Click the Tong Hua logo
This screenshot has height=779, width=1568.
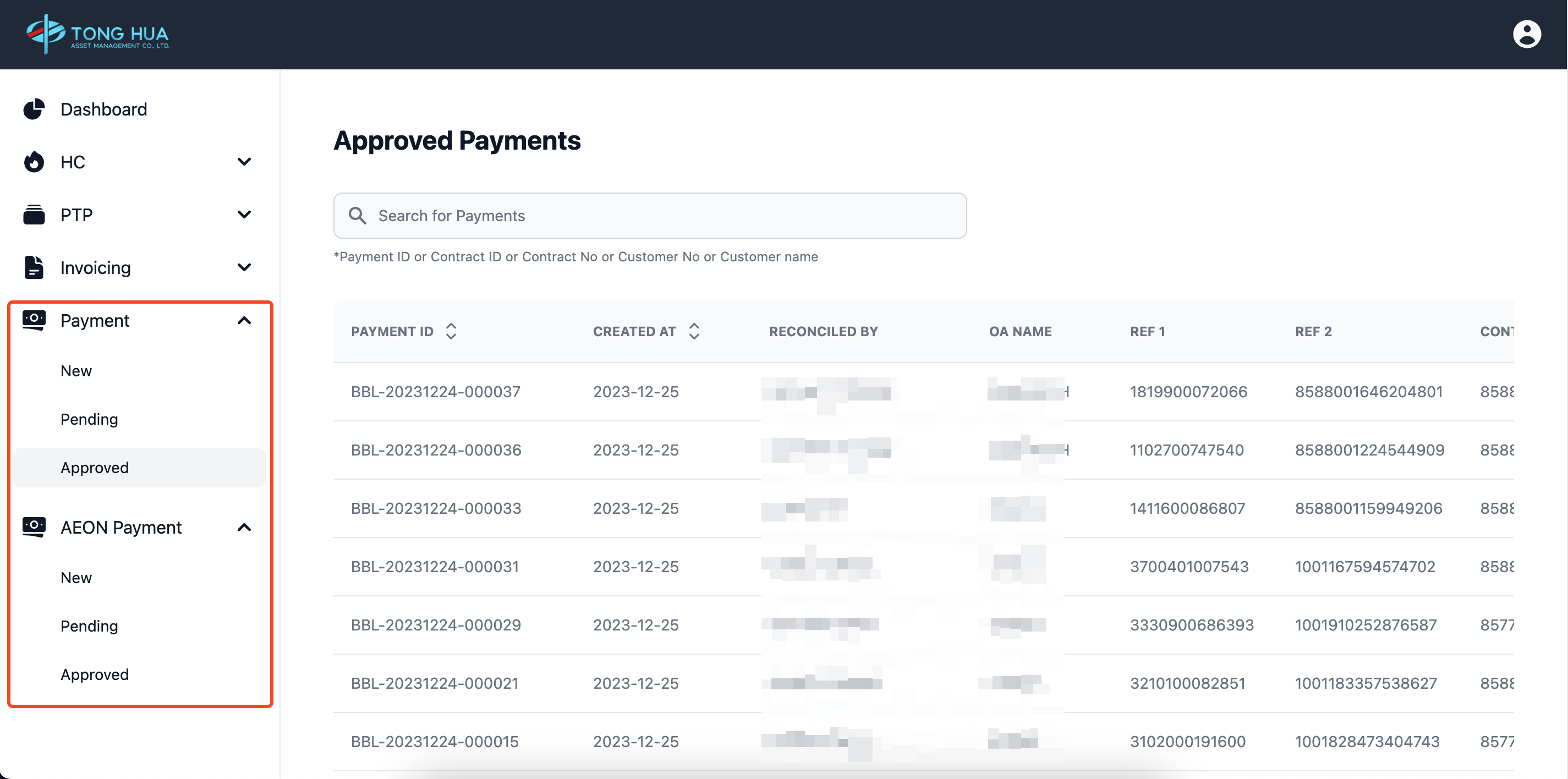[x=97, y=34]
